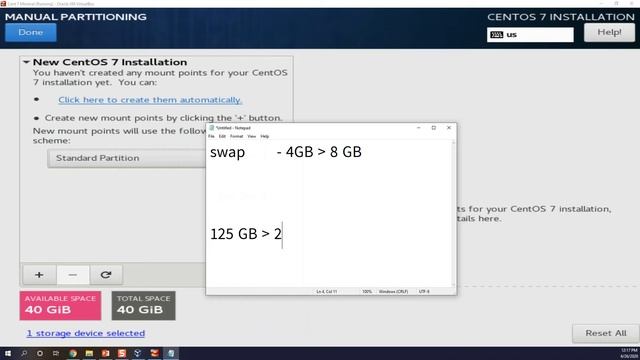Open Notepad Edit menu
The height and width of the screenshot is (360, 640).
point(222,136)
